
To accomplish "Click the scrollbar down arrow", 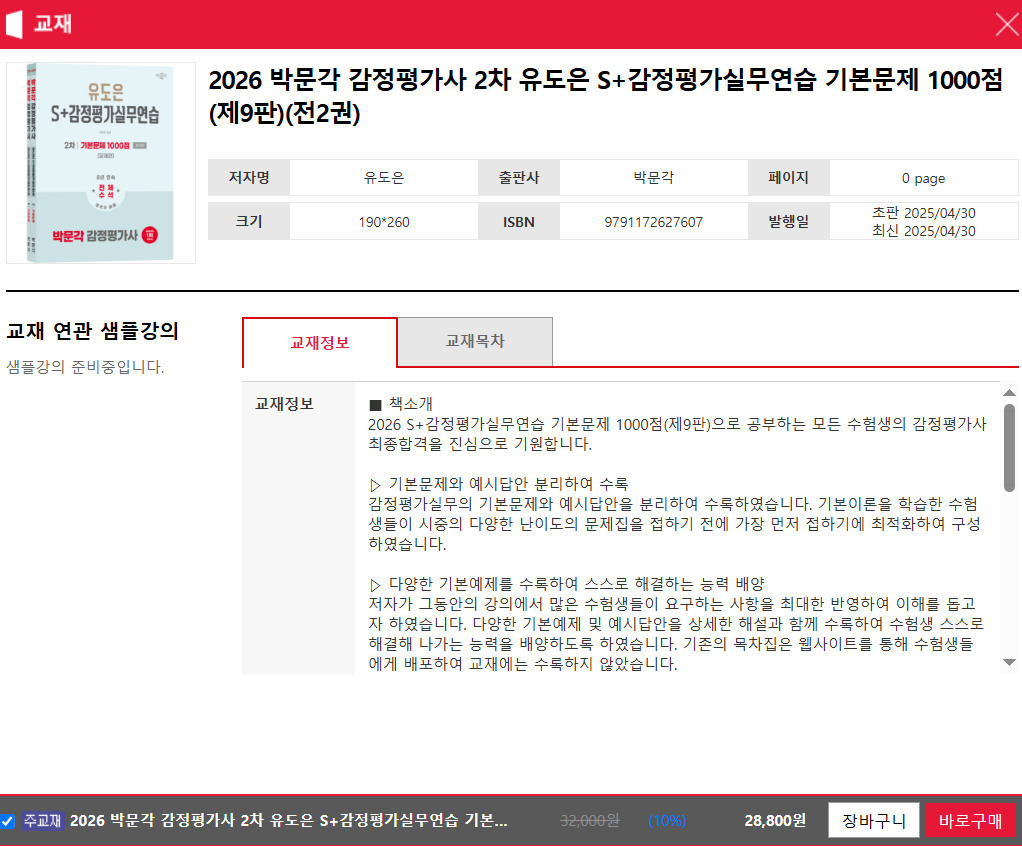I will point(1009,662).
